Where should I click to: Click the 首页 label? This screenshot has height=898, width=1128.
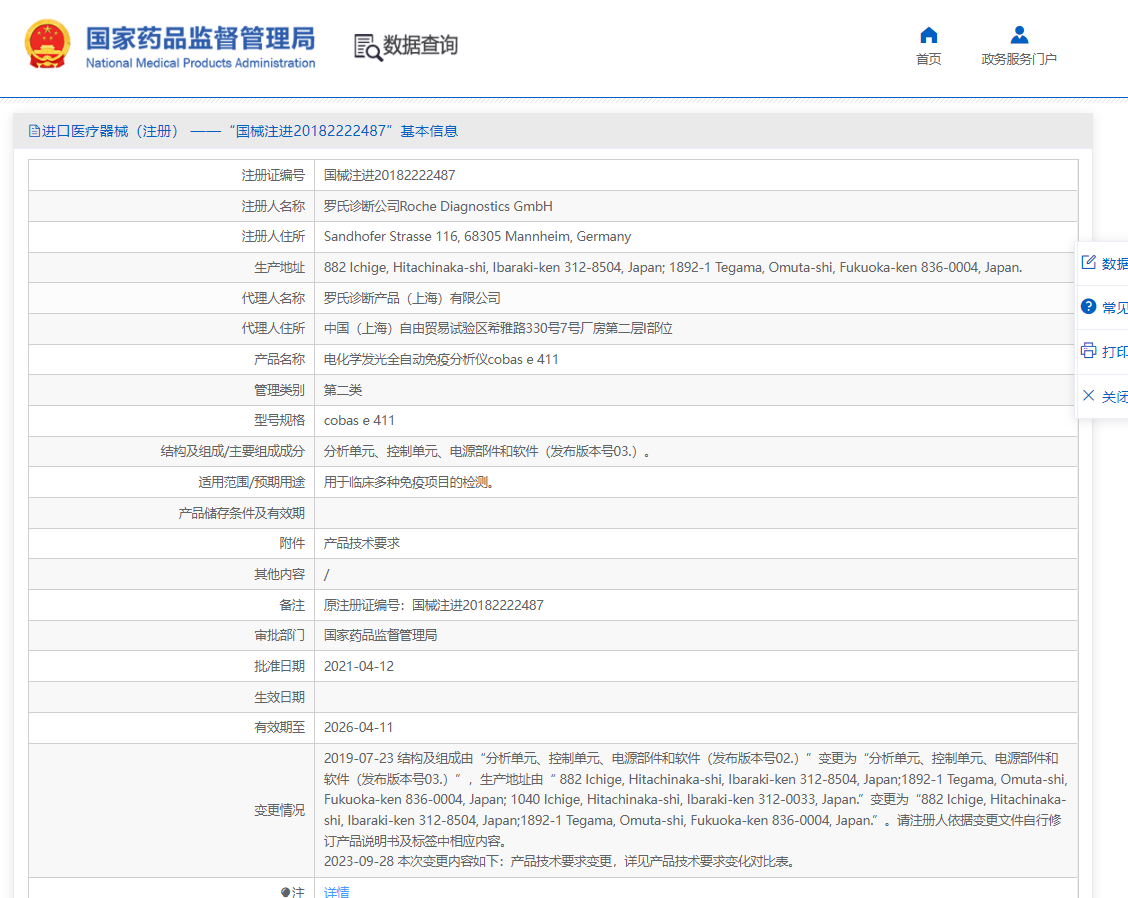tap(929, 59)
